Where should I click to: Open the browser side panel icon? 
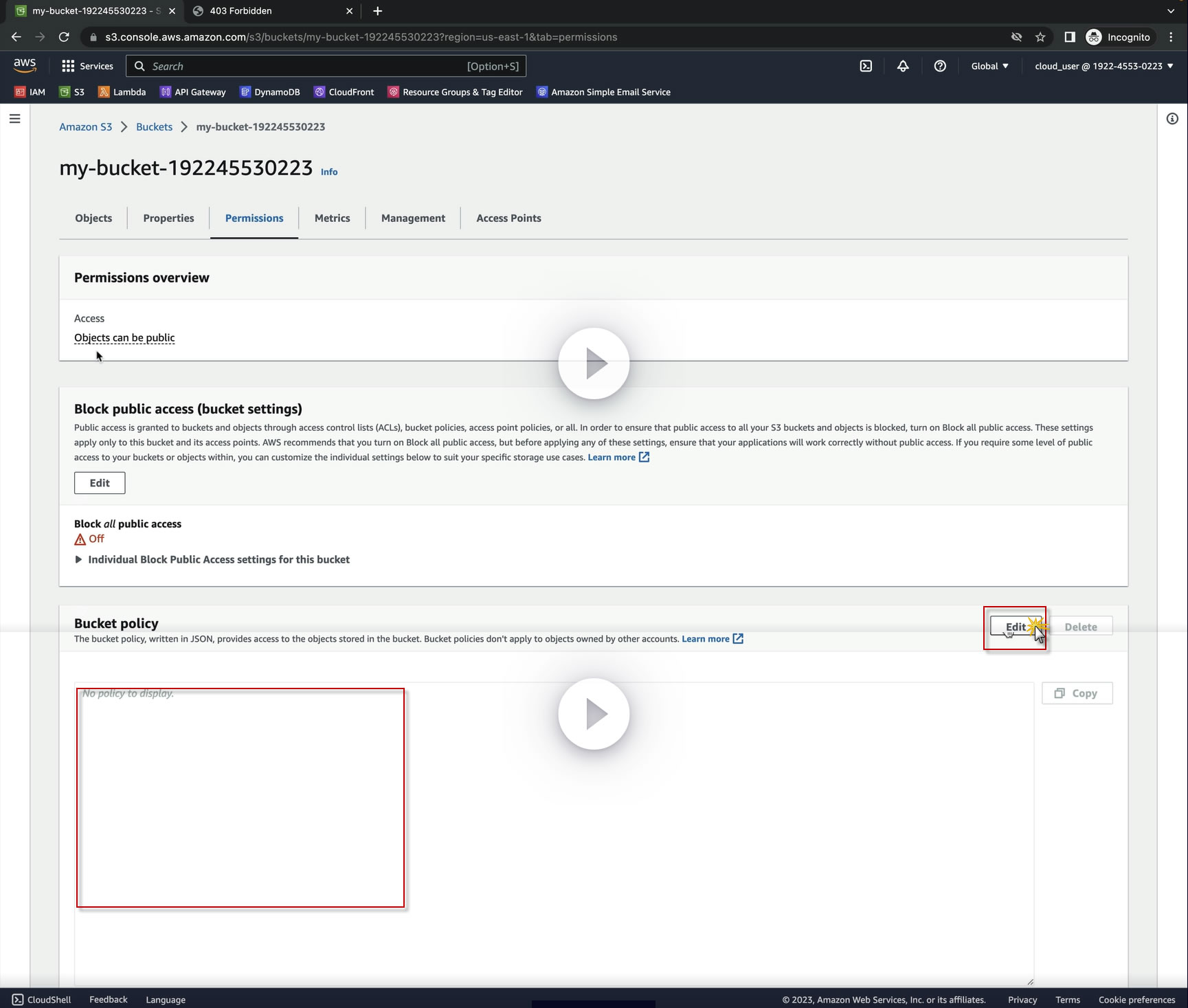(1069, 37)
